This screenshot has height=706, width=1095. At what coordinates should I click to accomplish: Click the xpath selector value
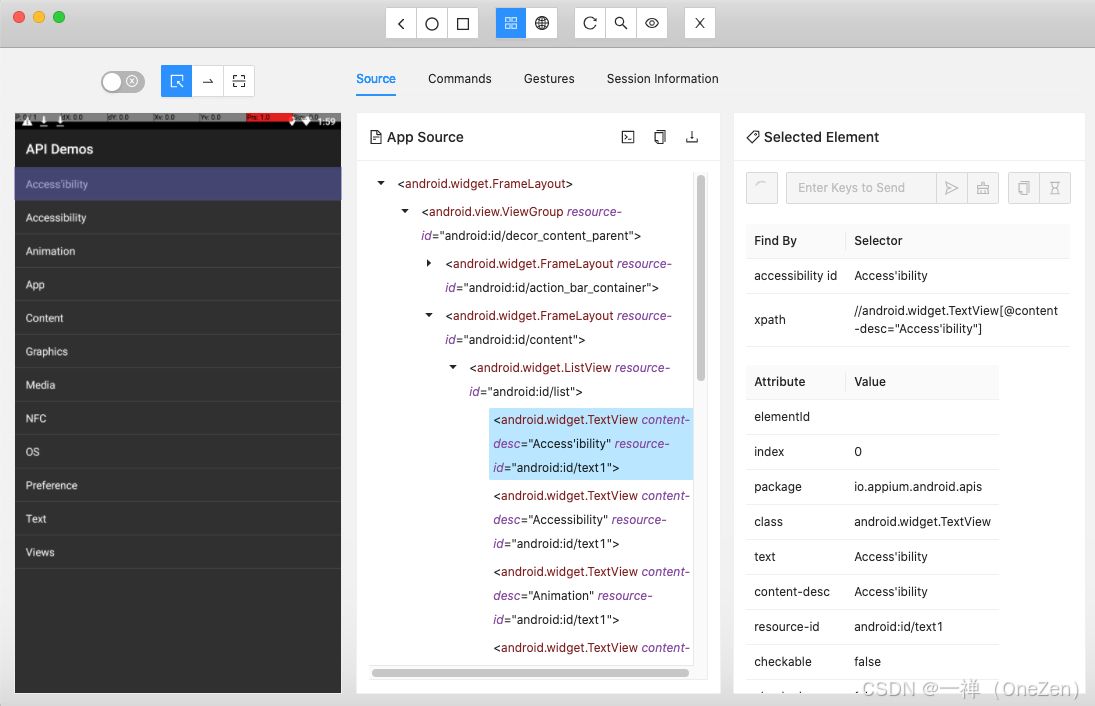(956, 320)
